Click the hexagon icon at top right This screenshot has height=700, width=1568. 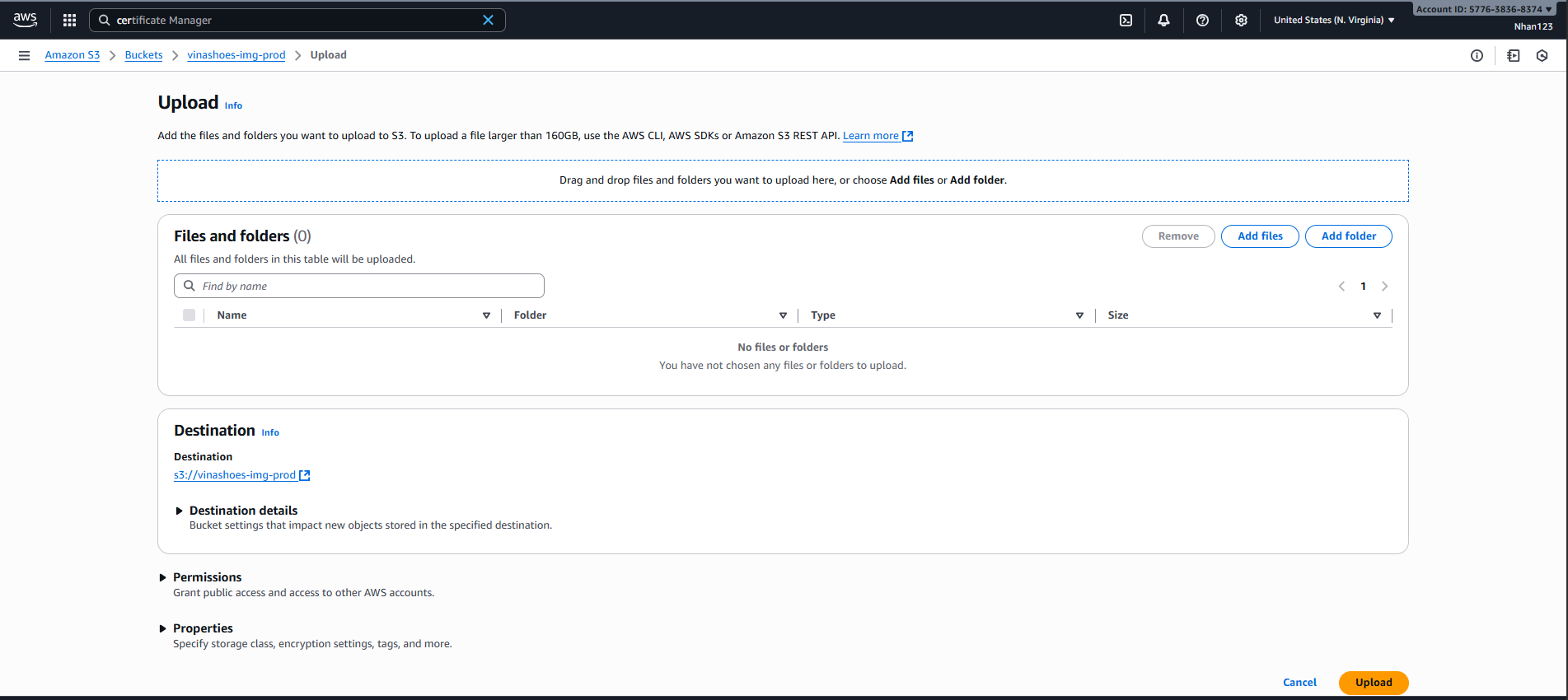pyautogui.click(x=1542, y=55)
